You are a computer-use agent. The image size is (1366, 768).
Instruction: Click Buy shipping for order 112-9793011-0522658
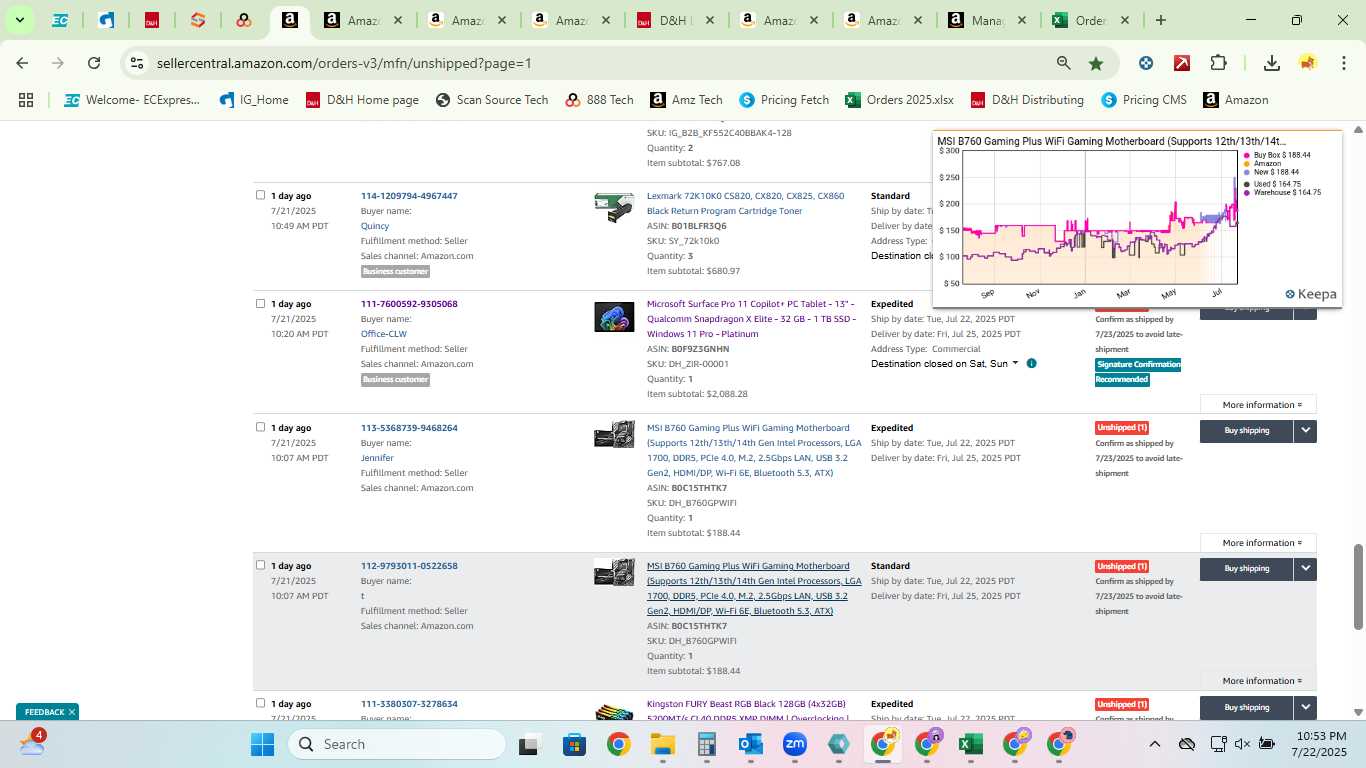[1246, 569]
